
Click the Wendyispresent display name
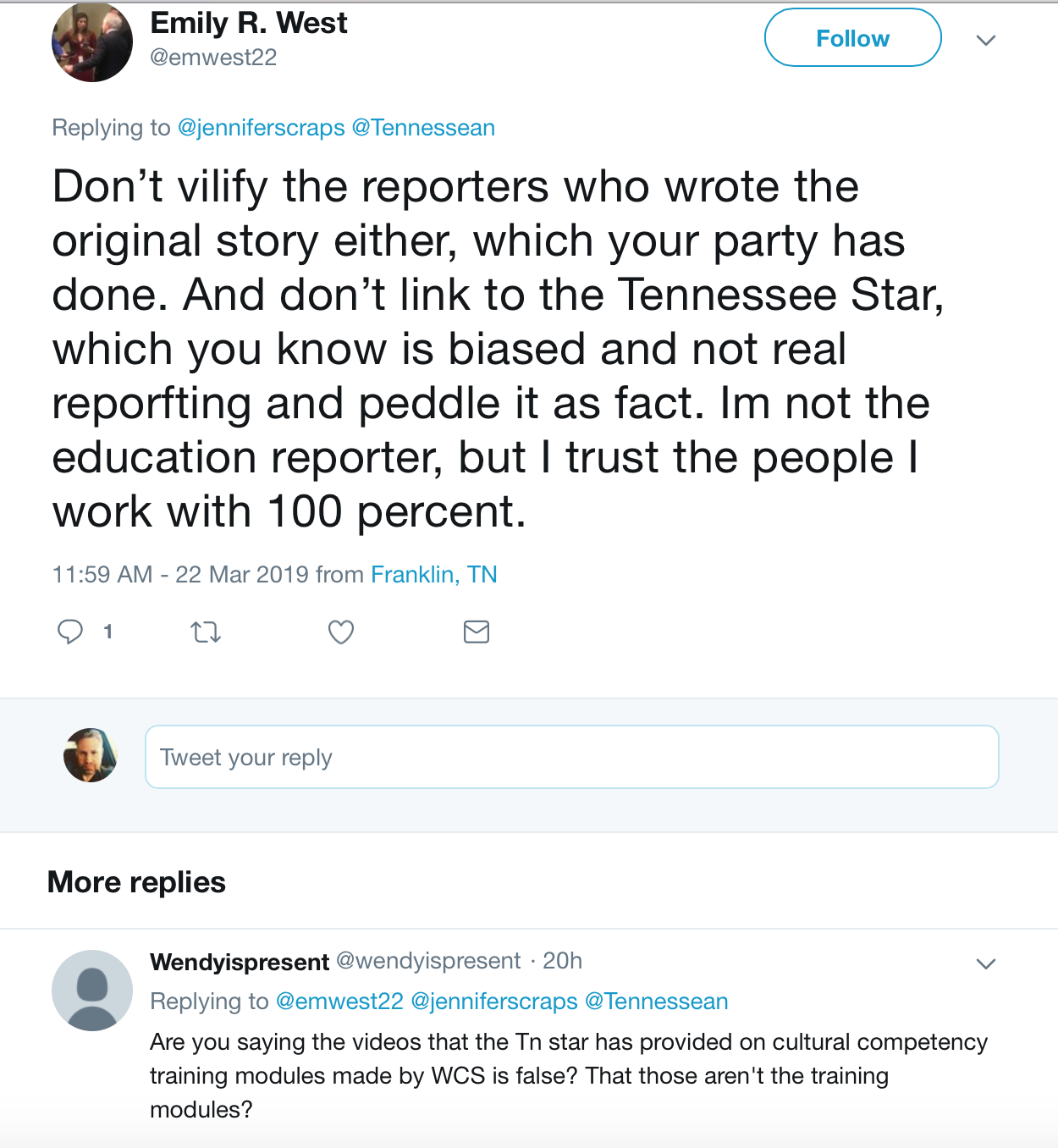240,962
